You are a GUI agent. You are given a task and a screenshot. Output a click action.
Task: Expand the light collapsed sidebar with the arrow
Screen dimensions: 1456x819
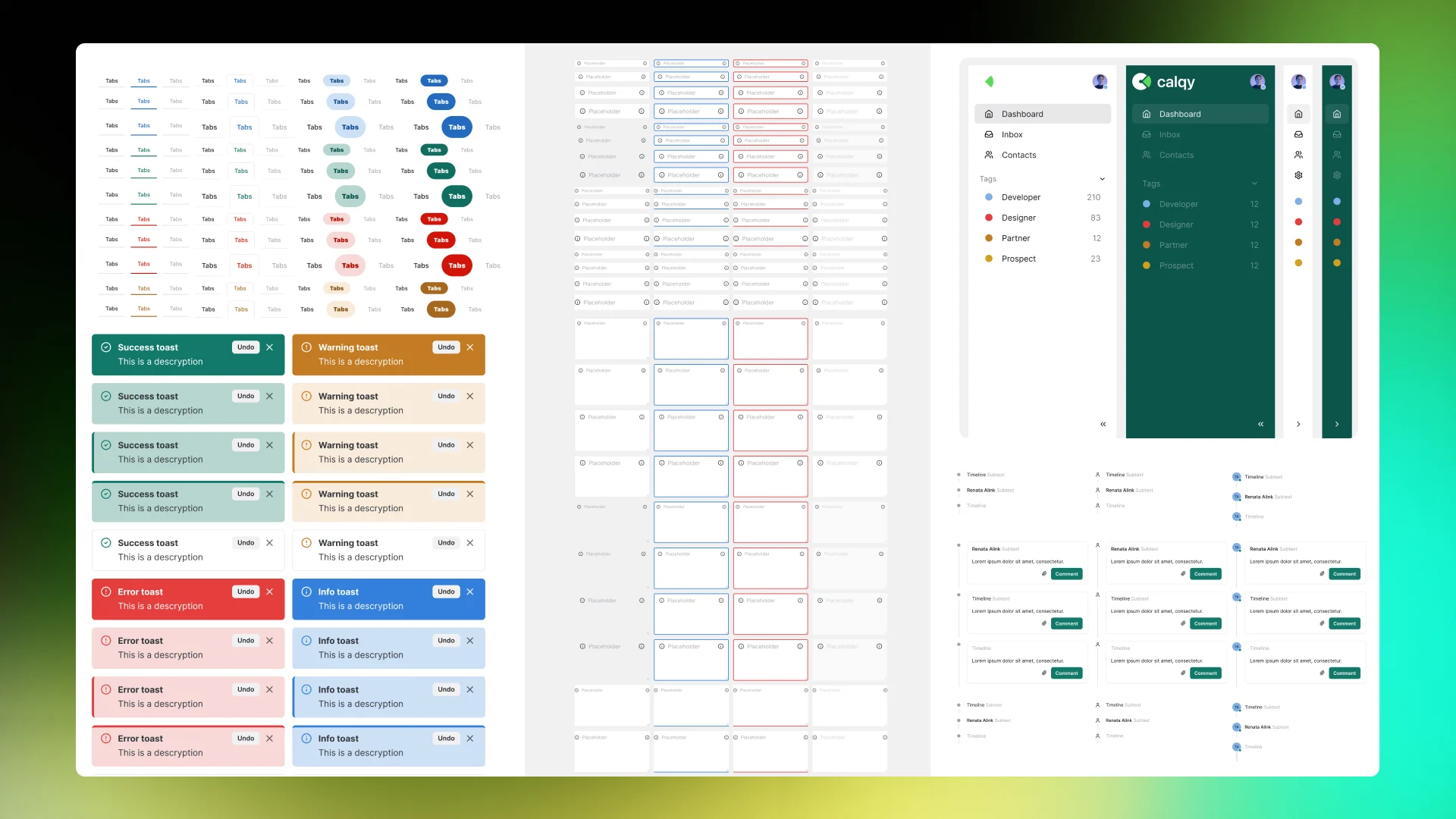(1298, 424)
